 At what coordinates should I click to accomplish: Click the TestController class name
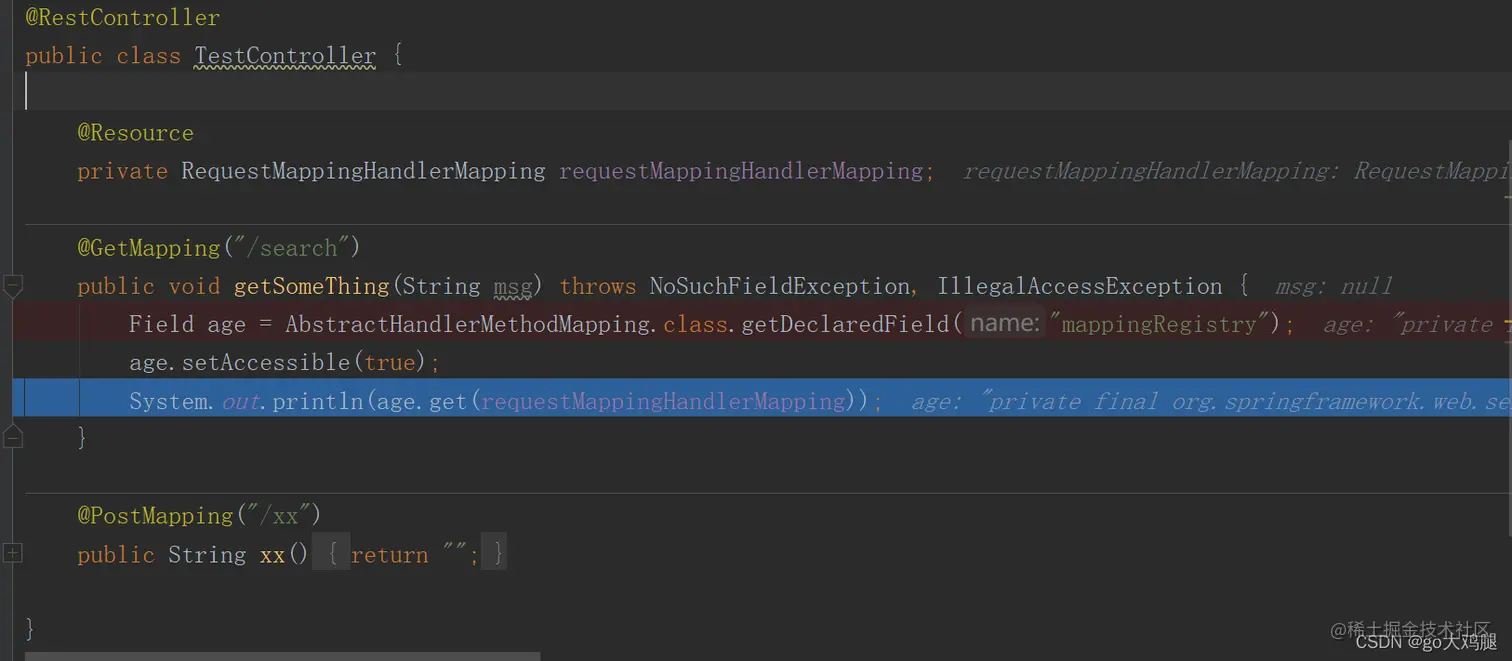pyautogui.click(x=285, y=56)
